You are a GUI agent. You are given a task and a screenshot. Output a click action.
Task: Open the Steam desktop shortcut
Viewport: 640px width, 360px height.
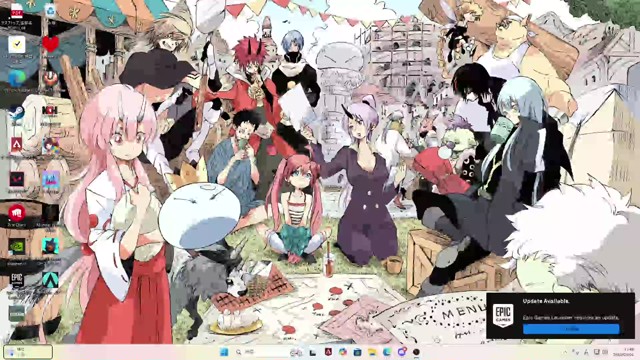pos(17,113)
